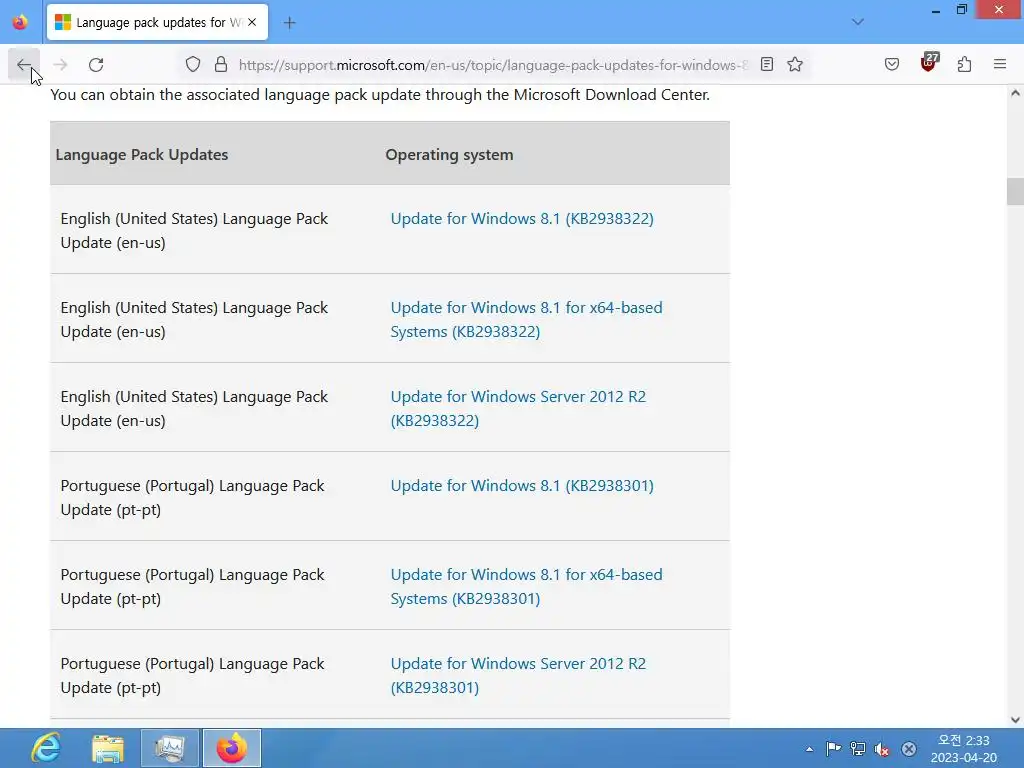Click the Microsoft Download Center sentence
Screen dimensions: 1024x768
pos(379,95)
